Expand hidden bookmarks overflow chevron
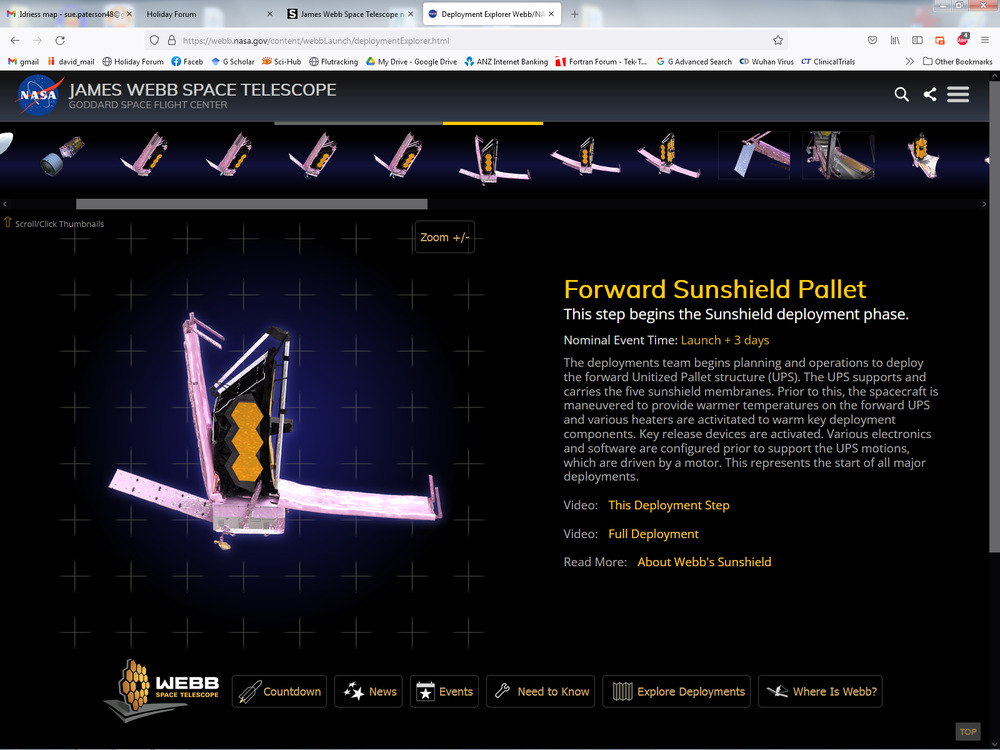This screenshot has height=750, width=1000. (x=909, y=62)
